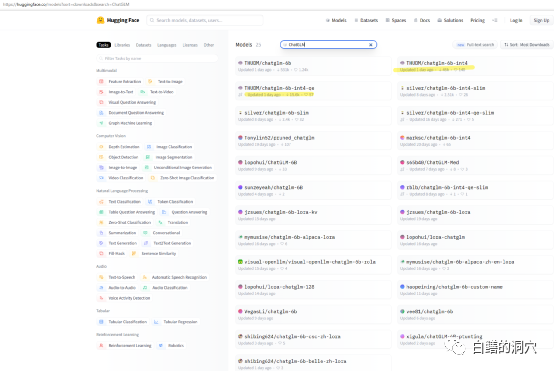The width and height of the screenshot is (554, 371).
Task: Open the Spaces navigation item
Action: (x=396, y=20)
